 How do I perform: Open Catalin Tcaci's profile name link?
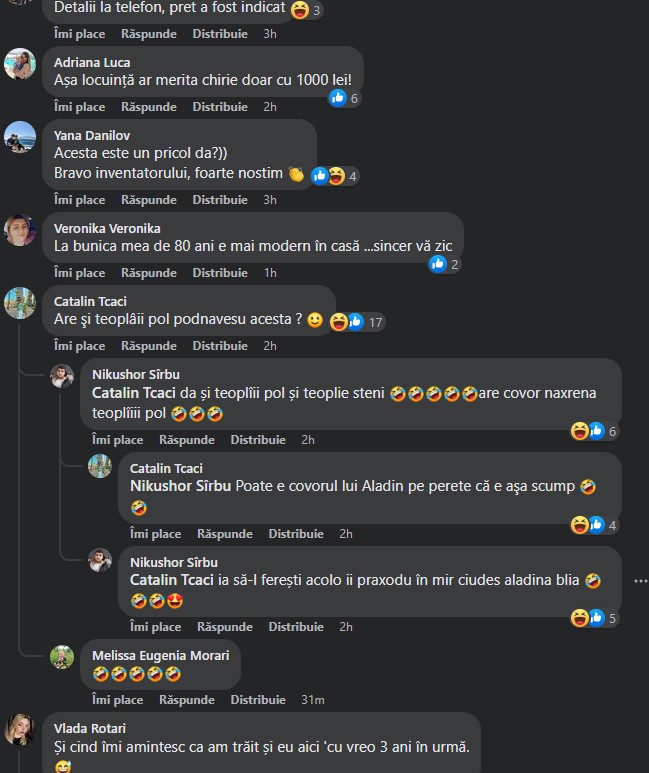point(90,301)
